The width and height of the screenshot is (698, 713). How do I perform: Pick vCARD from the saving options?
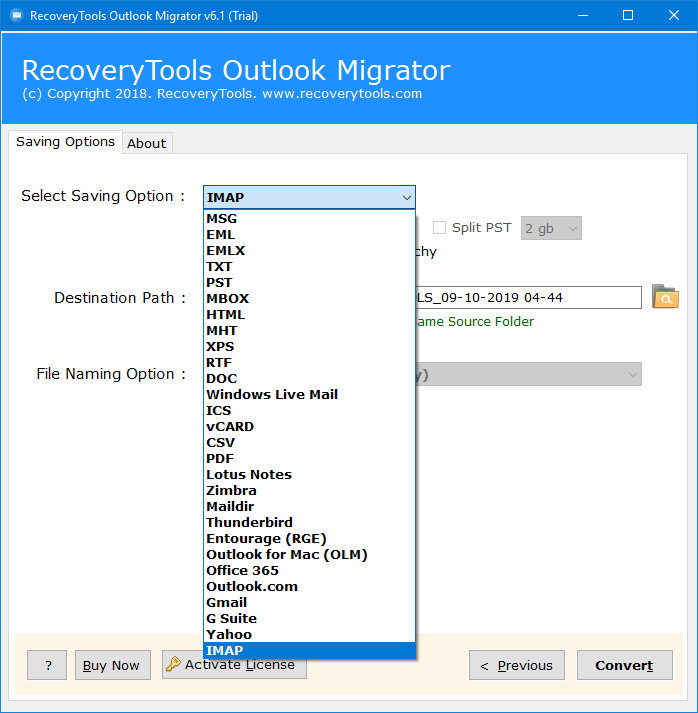tap(309, 427)
